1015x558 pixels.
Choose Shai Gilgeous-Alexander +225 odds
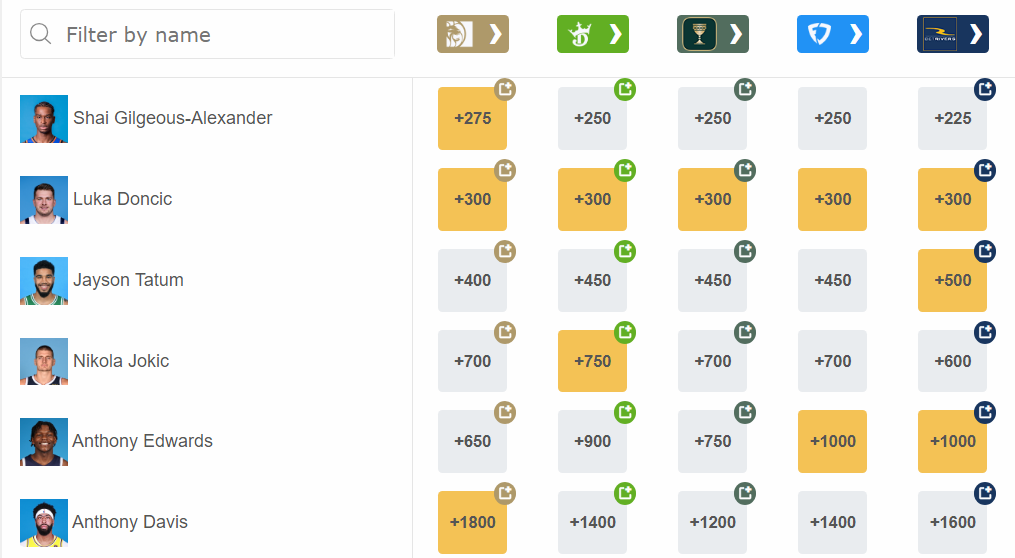click(x=952, y=118)
